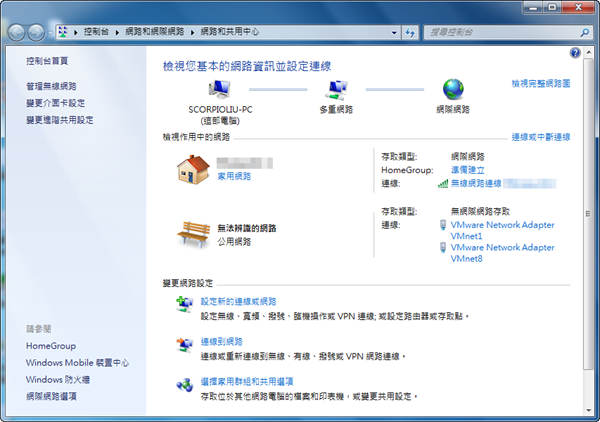Click 公用網路 network type text
This screenshot has height=422, width=600.
click(x=234, y=242)
